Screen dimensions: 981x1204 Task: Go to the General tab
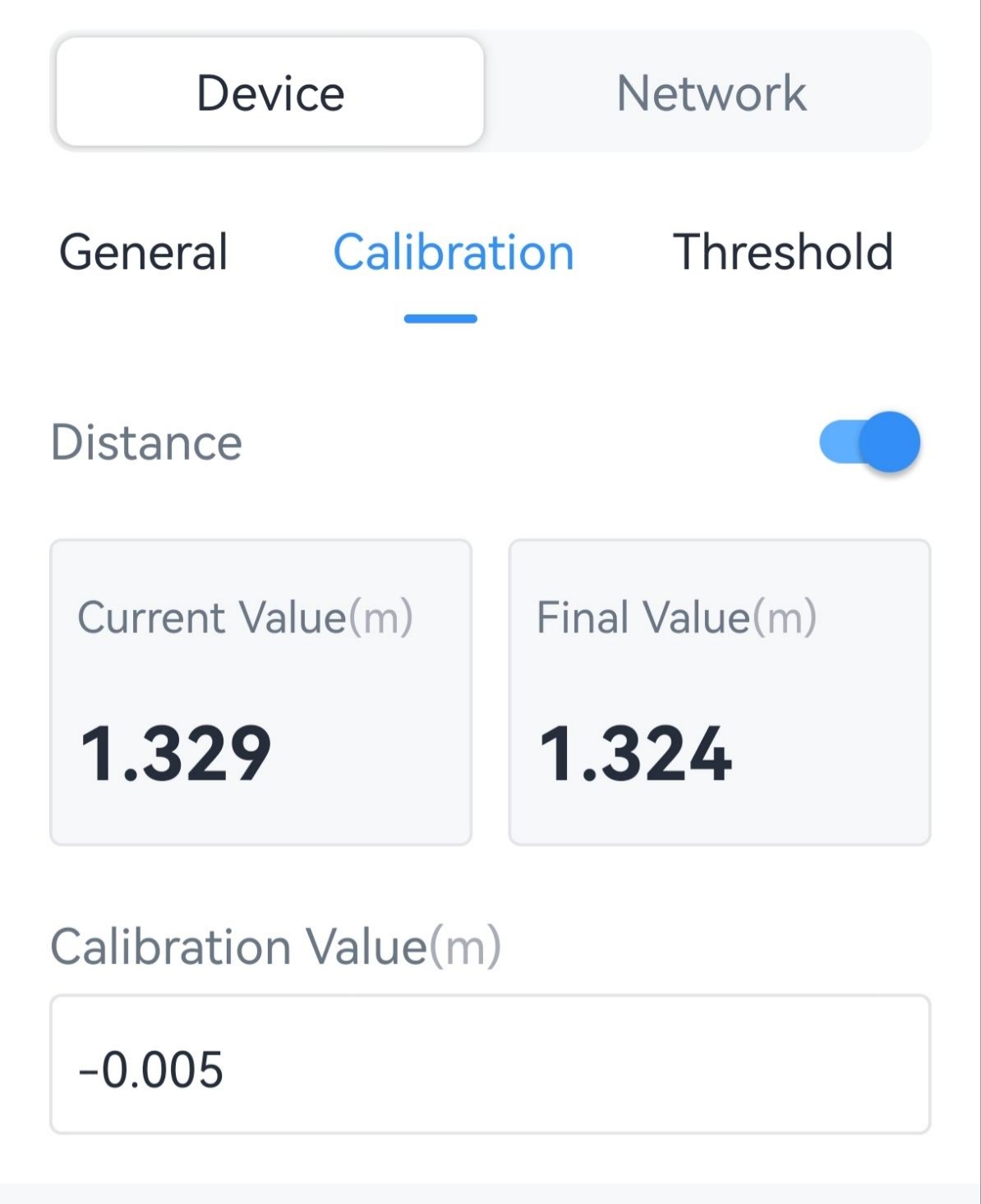[x=144, y=251]
